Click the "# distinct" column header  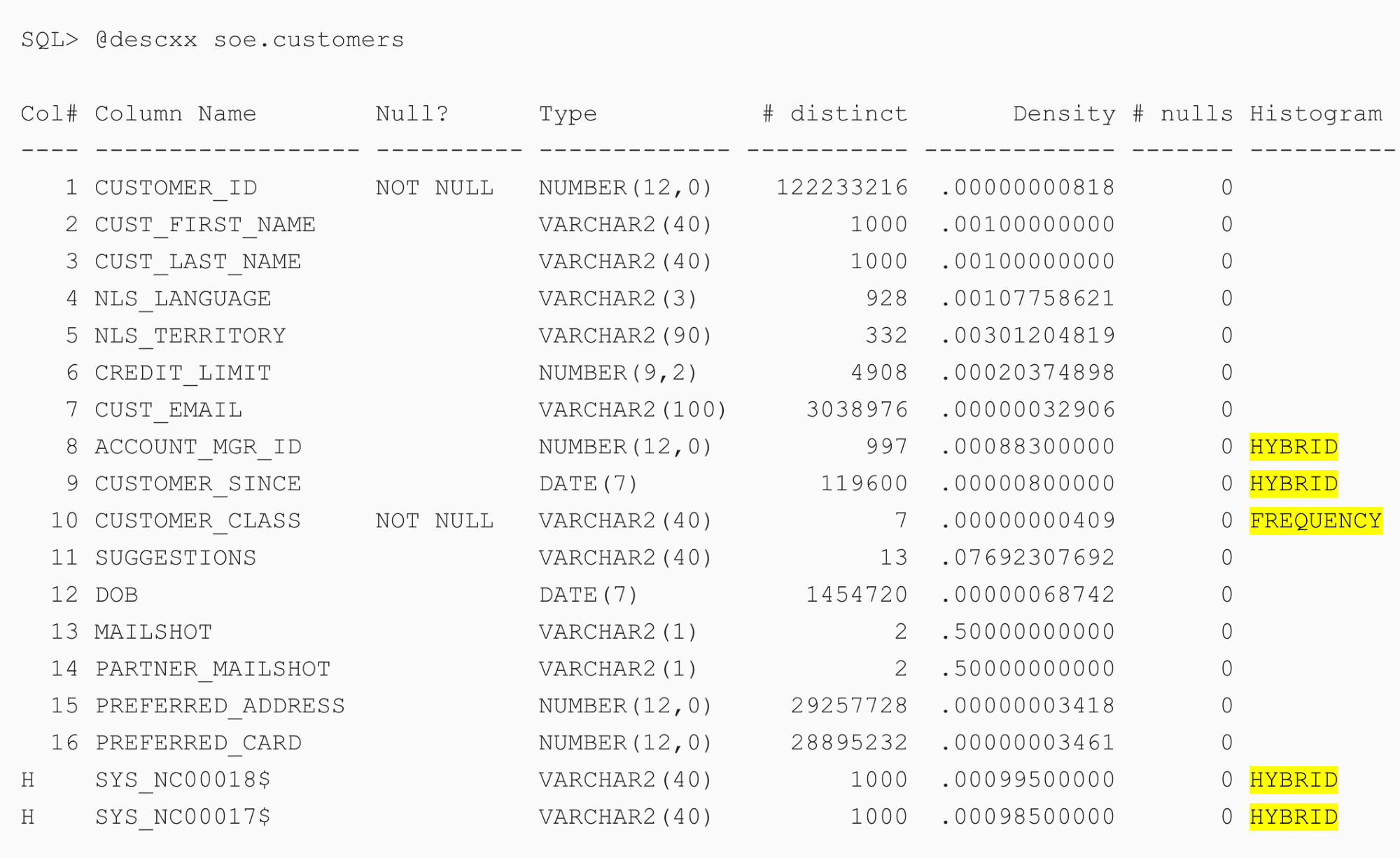point(834,113)
